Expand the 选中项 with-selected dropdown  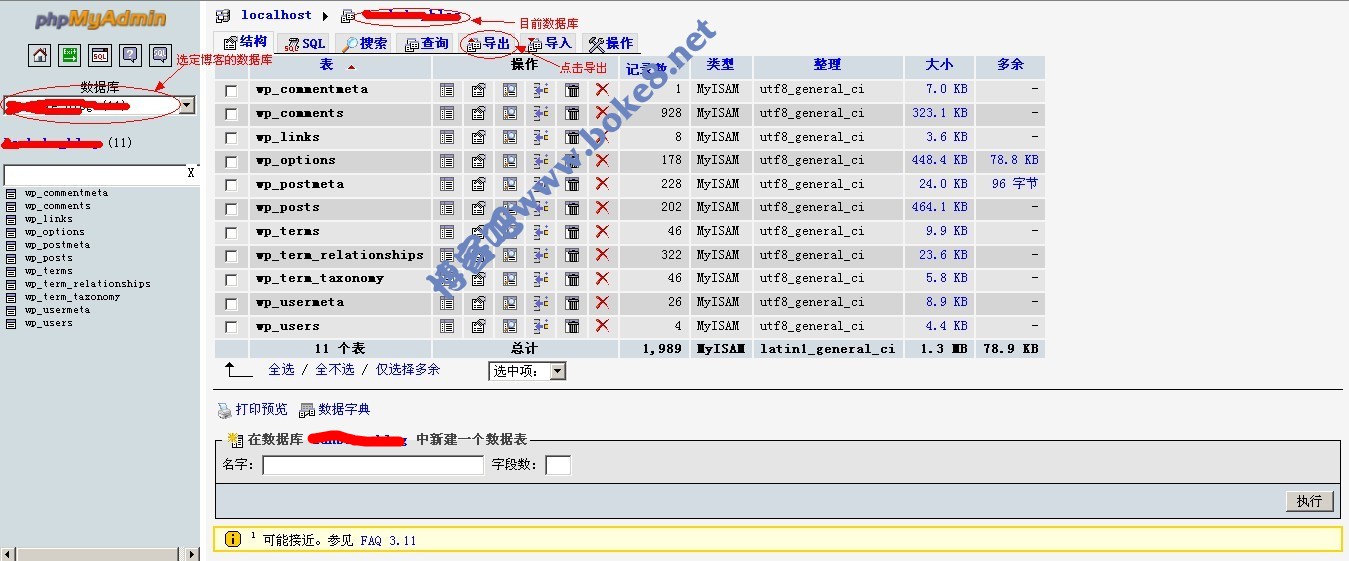click(527, 371)
